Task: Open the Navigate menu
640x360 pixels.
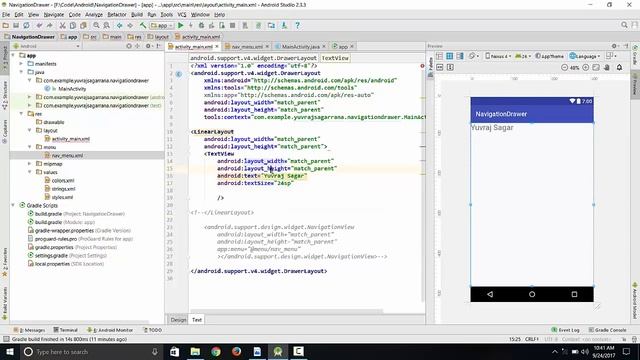Action: click(54, 14)
